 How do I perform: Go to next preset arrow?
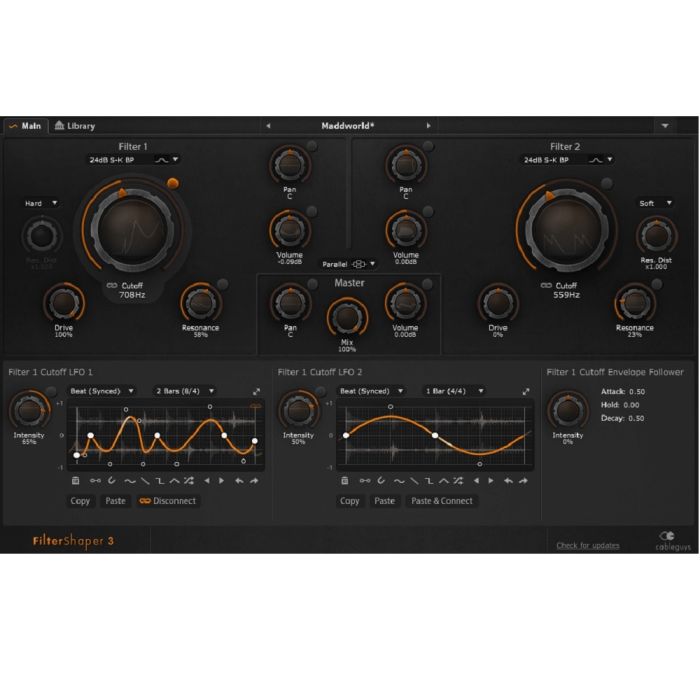coord(429,126)
